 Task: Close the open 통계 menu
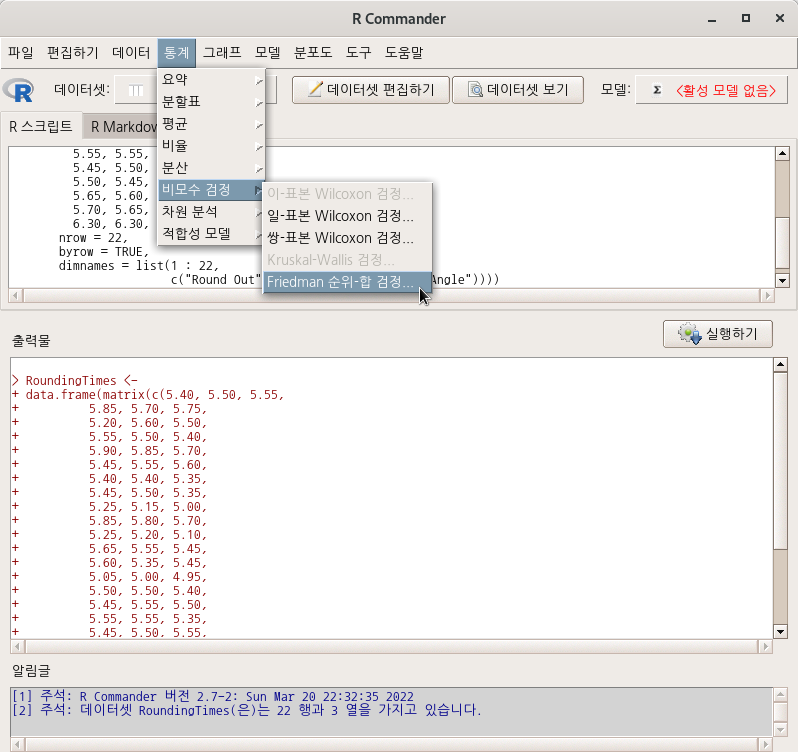(177, 52)
